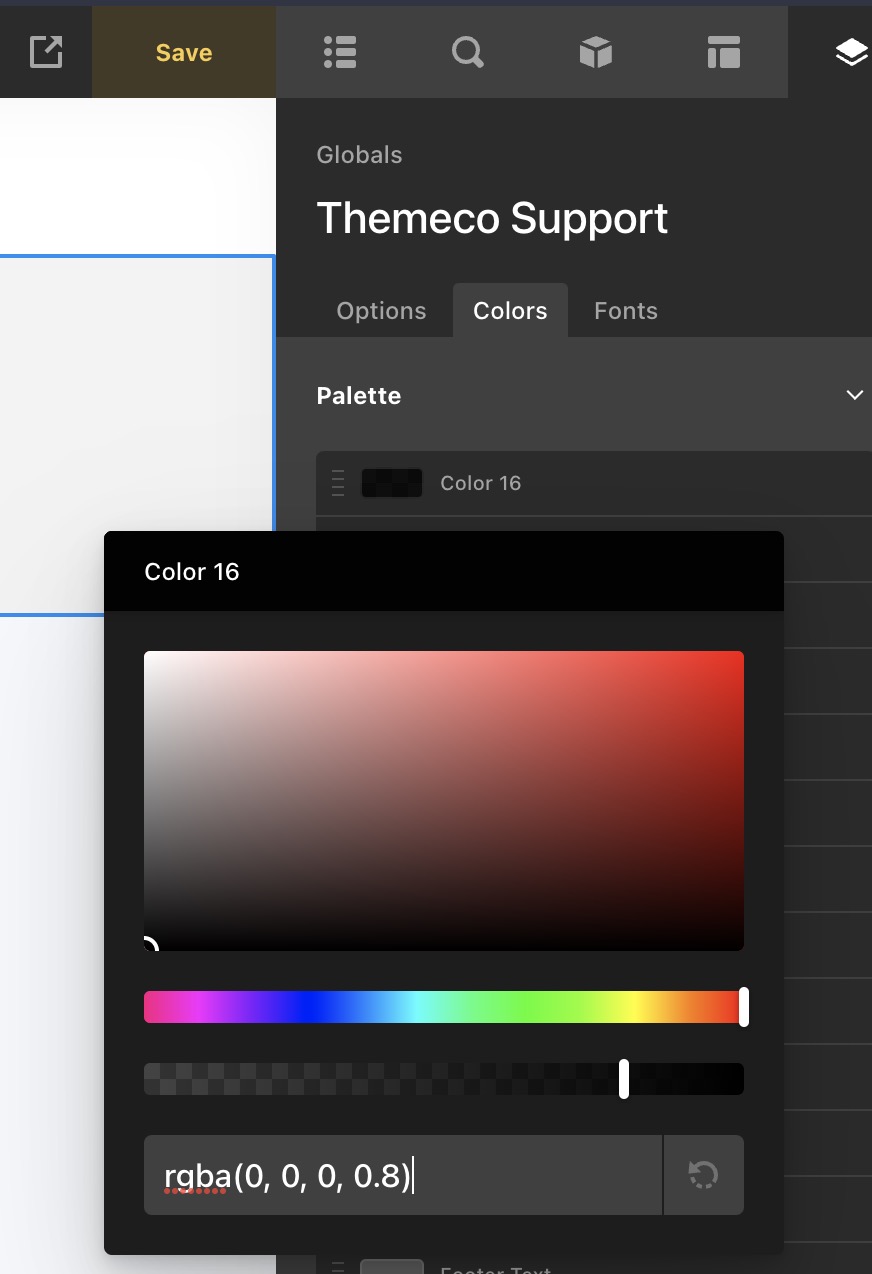Click the Globals breadcrumb label
This screenshot has width=872, height=1274.
[359, 155]
